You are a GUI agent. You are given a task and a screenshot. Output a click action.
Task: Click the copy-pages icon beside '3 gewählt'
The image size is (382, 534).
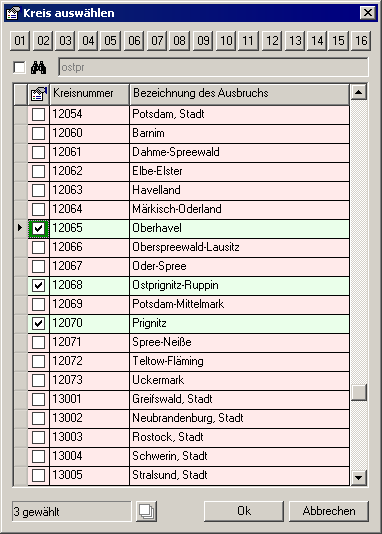(x=146, y=511)
